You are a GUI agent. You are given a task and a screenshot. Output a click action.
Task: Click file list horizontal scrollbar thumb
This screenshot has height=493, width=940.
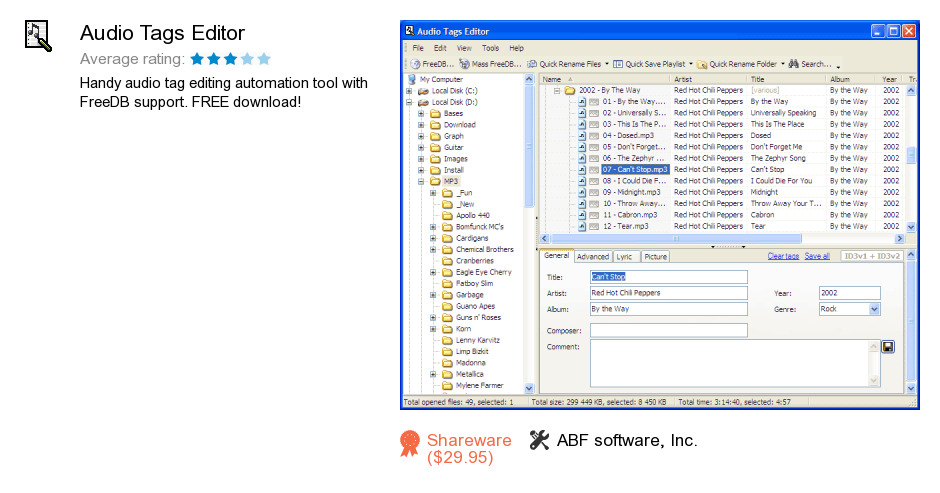pos(676,239)
